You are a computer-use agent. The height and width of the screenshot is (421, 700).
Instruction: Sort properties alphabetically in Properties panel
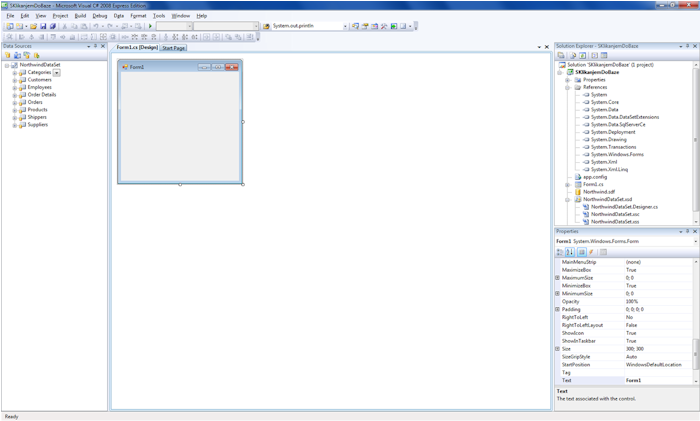(570, 252)
